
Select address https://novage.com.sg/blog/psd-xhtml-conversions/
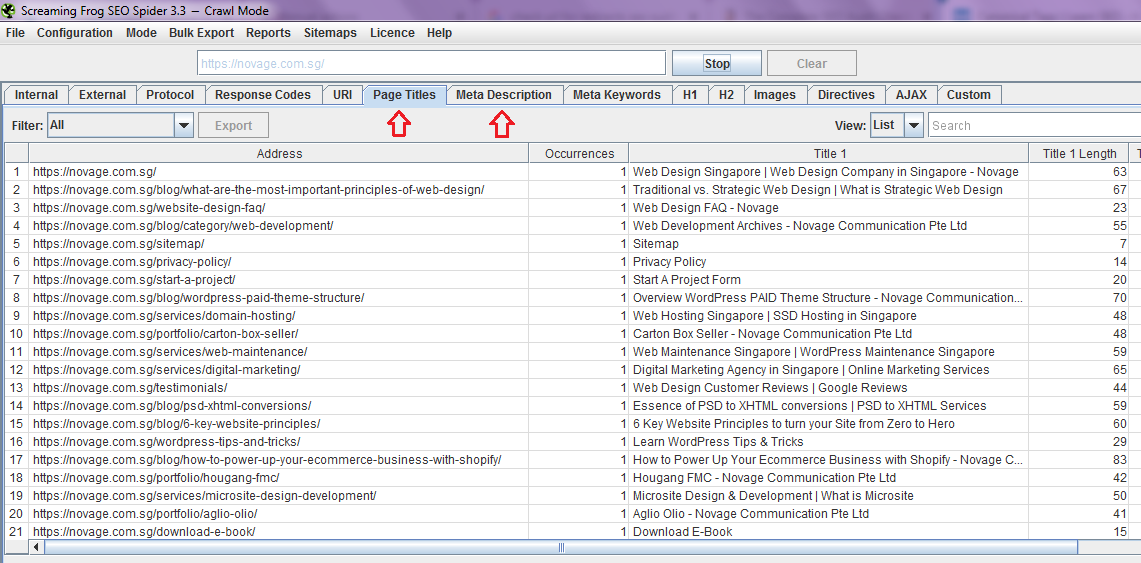click(x=172, y=406)
